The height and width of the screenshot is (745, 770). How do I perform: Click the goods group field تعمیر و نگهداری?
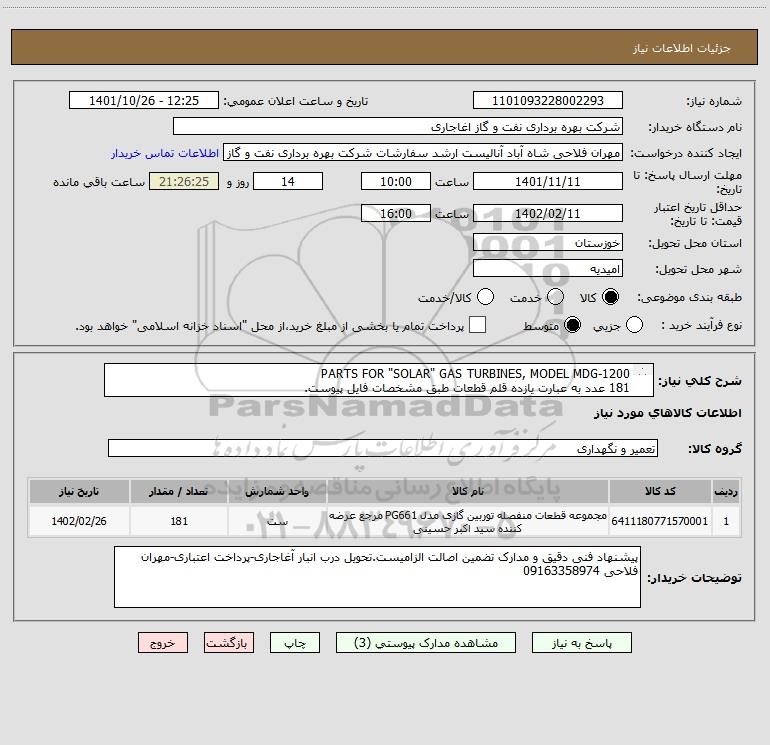pyautogui.click(x=383, y=448)
